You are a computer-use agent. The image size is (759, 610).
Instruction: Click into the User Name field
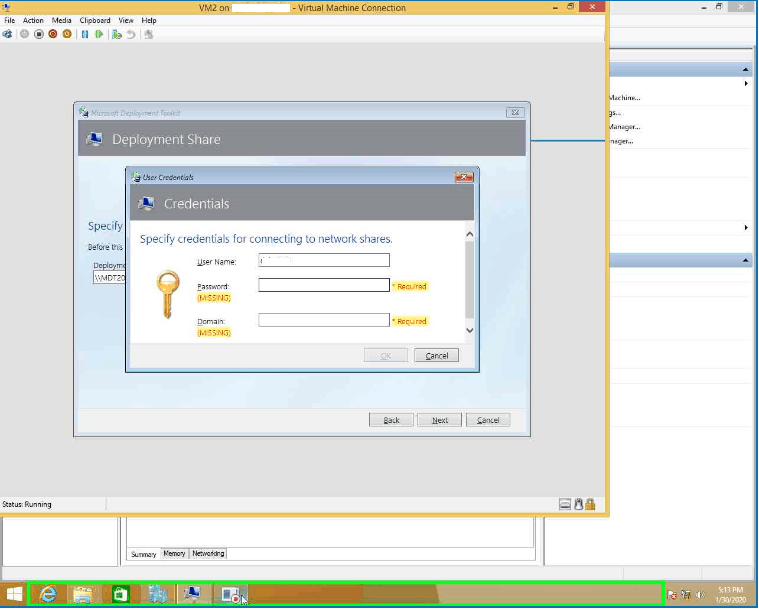[x=324, y=260]
